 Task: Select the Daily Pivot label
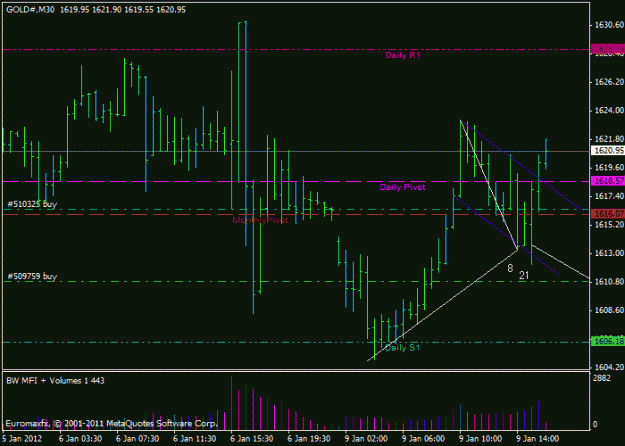point(402,187)
